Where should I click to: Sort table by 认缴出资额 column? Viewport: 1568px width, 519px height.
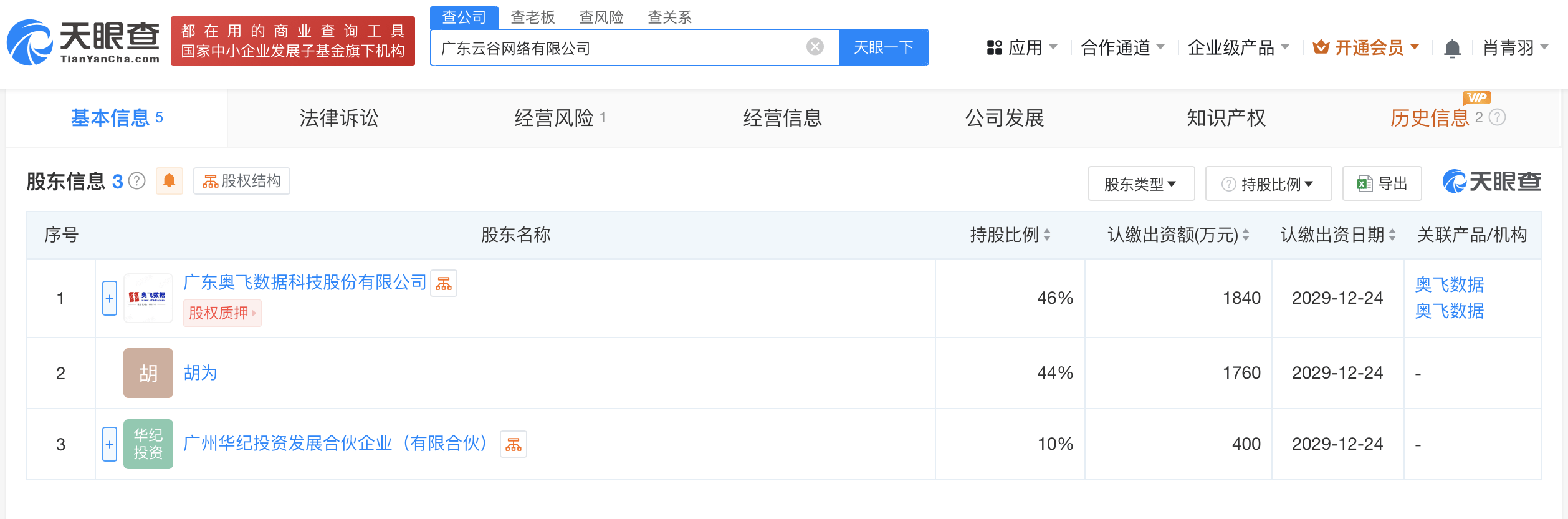click(1245, 235)
